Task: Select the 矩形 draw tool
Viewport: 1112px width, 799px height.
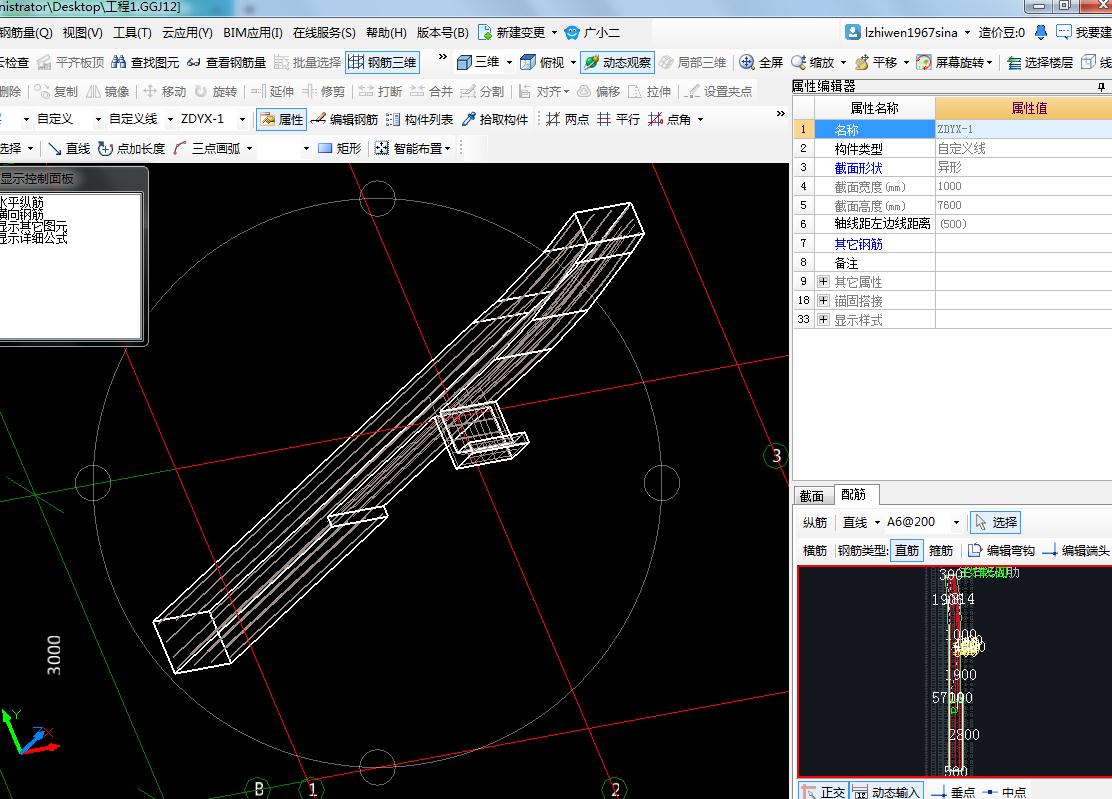Action: click(340, 148)
